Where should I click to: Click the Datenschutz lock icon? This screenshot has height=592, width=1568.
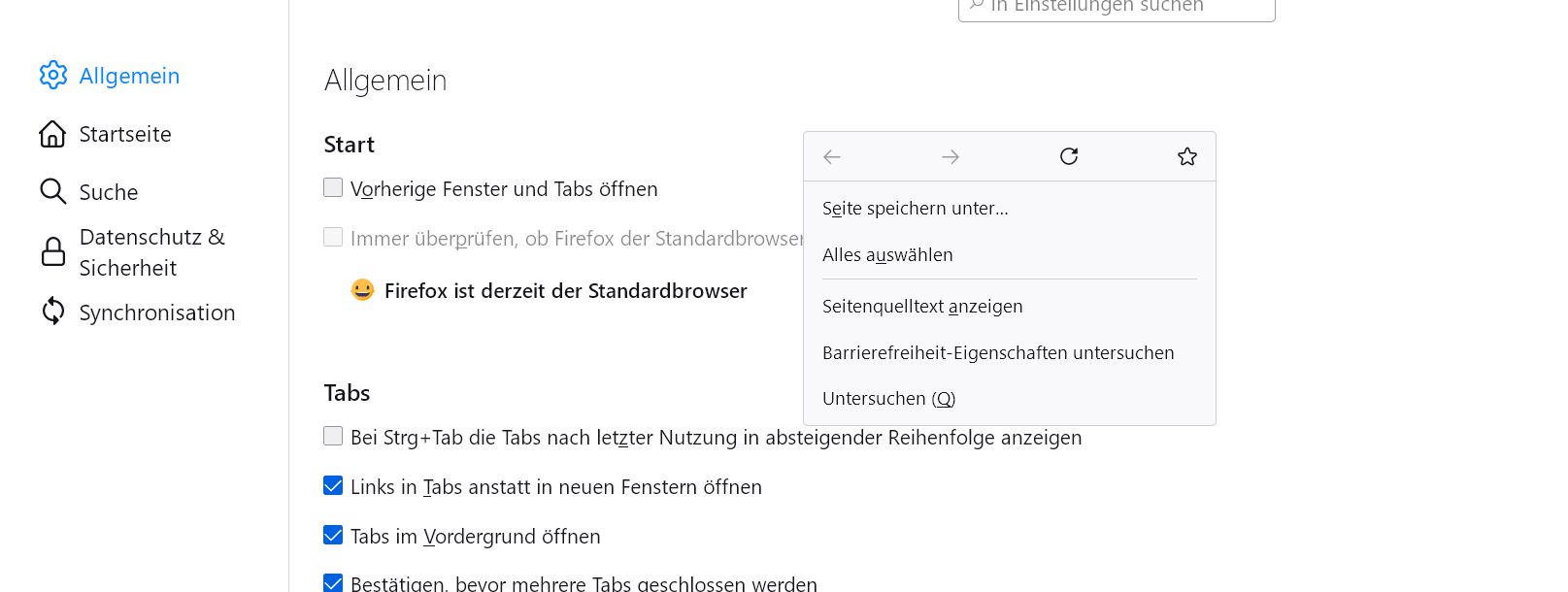pyautogui.click(x=53, y=252)
